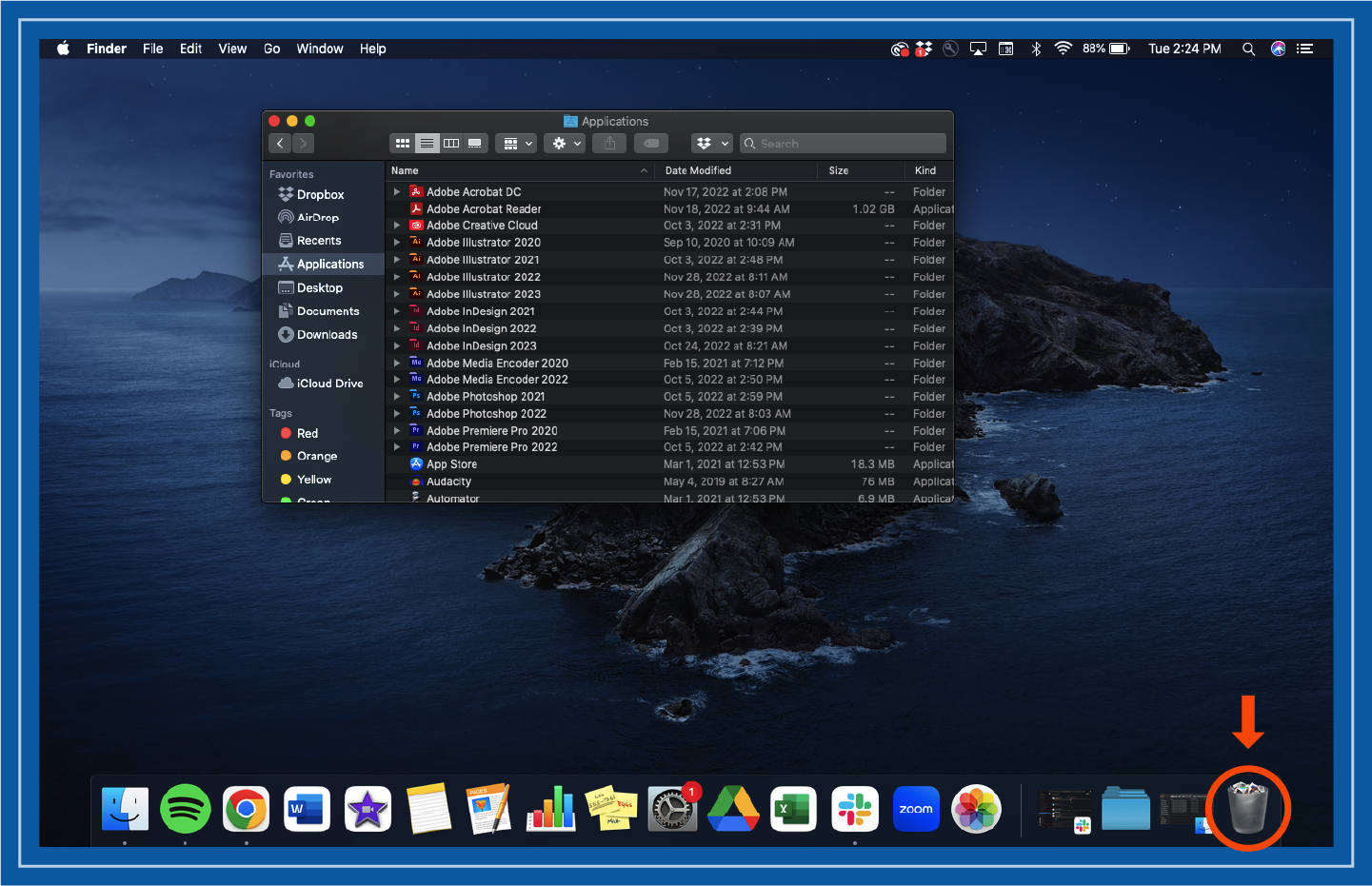
Task: Launch Pages from the Dock
Action: (x=489, y=810)
